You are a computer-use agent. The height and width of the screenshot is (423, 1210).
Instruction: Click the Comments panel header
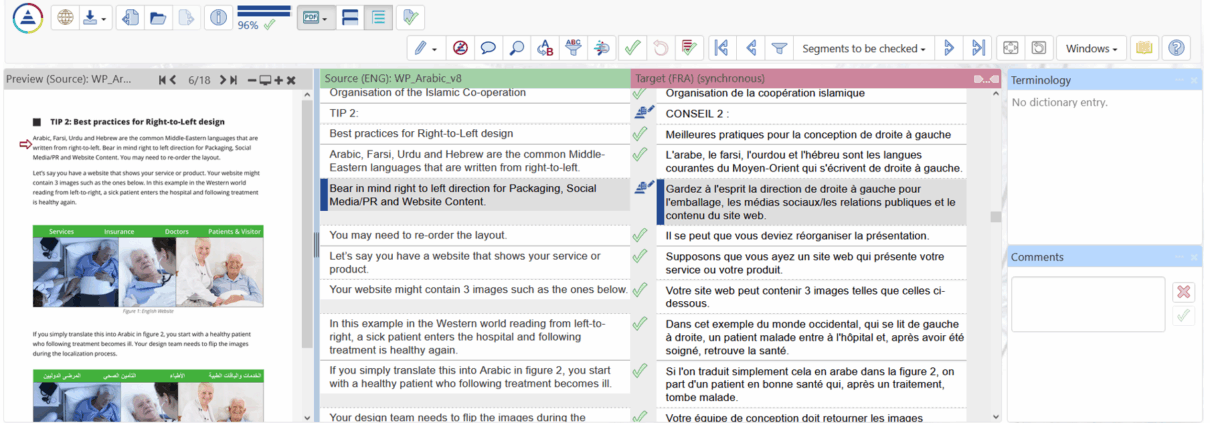point(1103,257)
